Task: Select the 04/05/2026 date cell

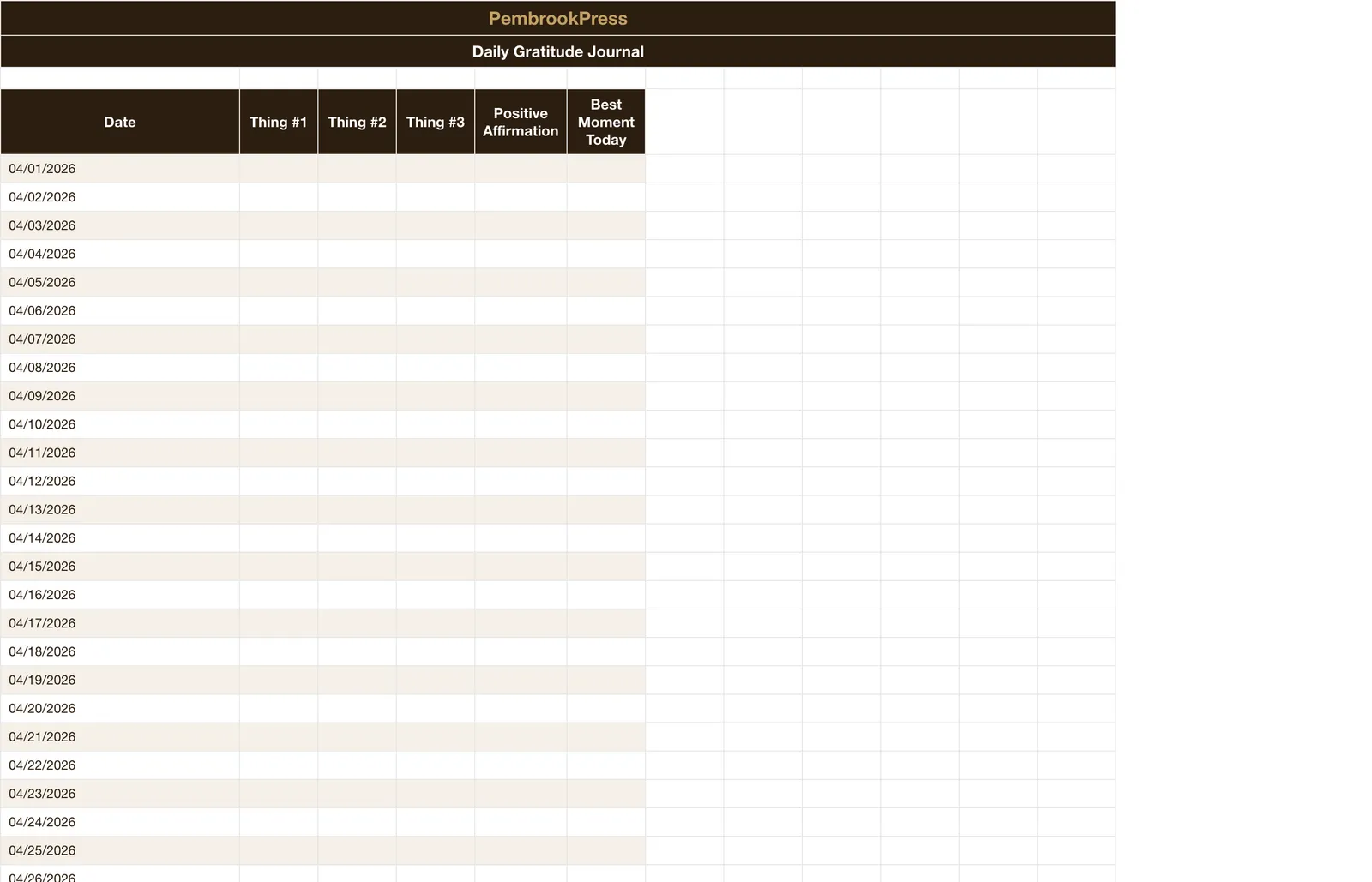Action: (120, 282)
